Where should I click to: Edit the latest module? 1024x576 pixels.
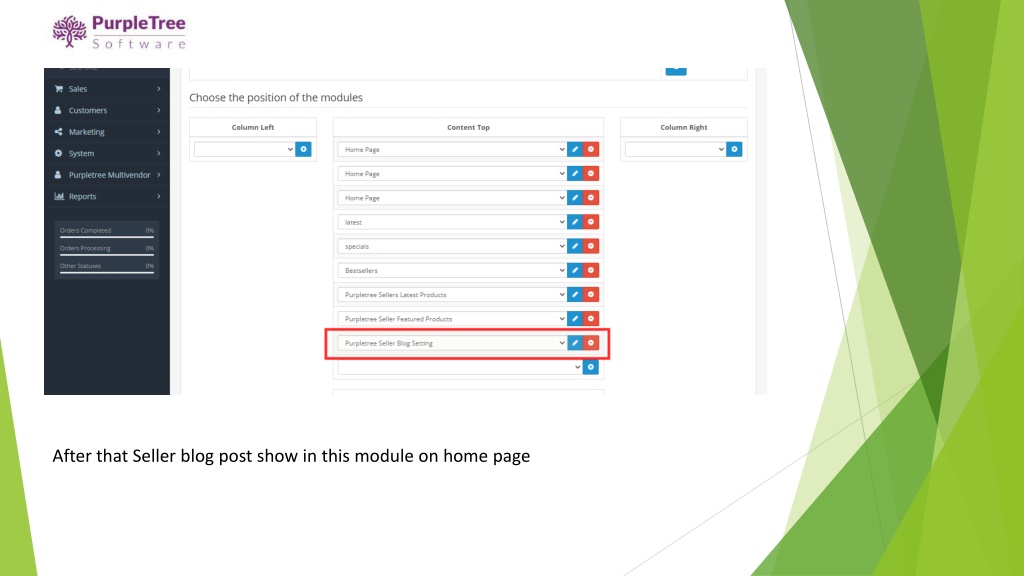pyautogui.click(x=575, y=222)
